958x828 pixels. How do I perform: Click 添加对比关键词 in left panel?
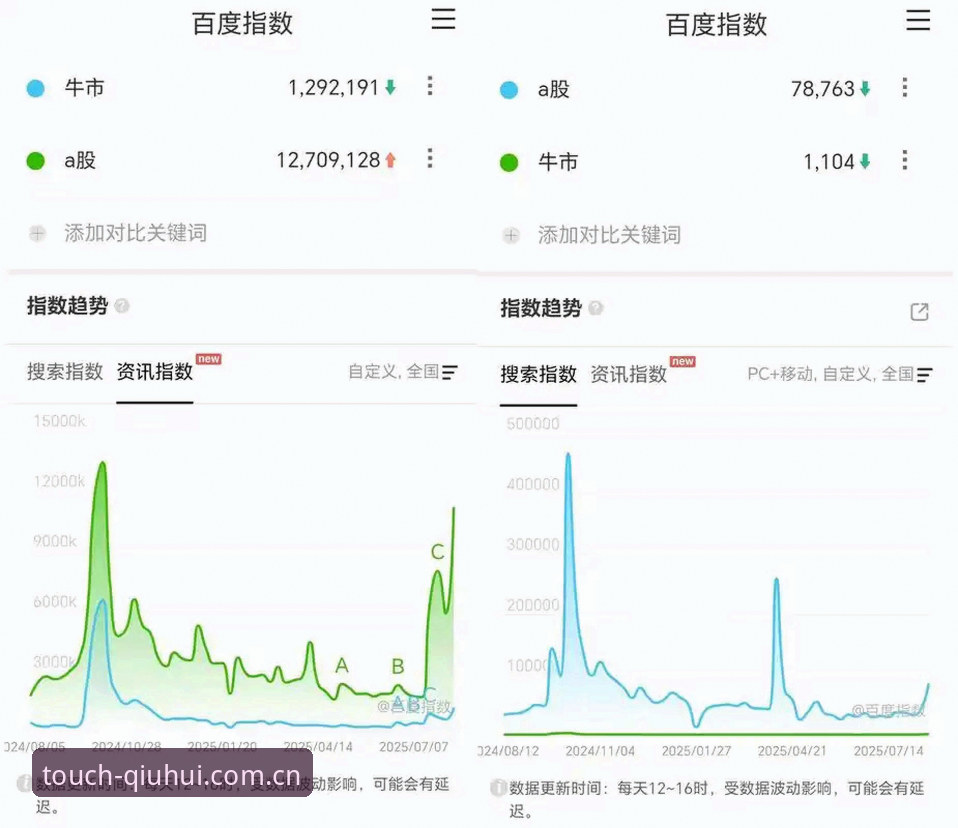click(136, 233)
